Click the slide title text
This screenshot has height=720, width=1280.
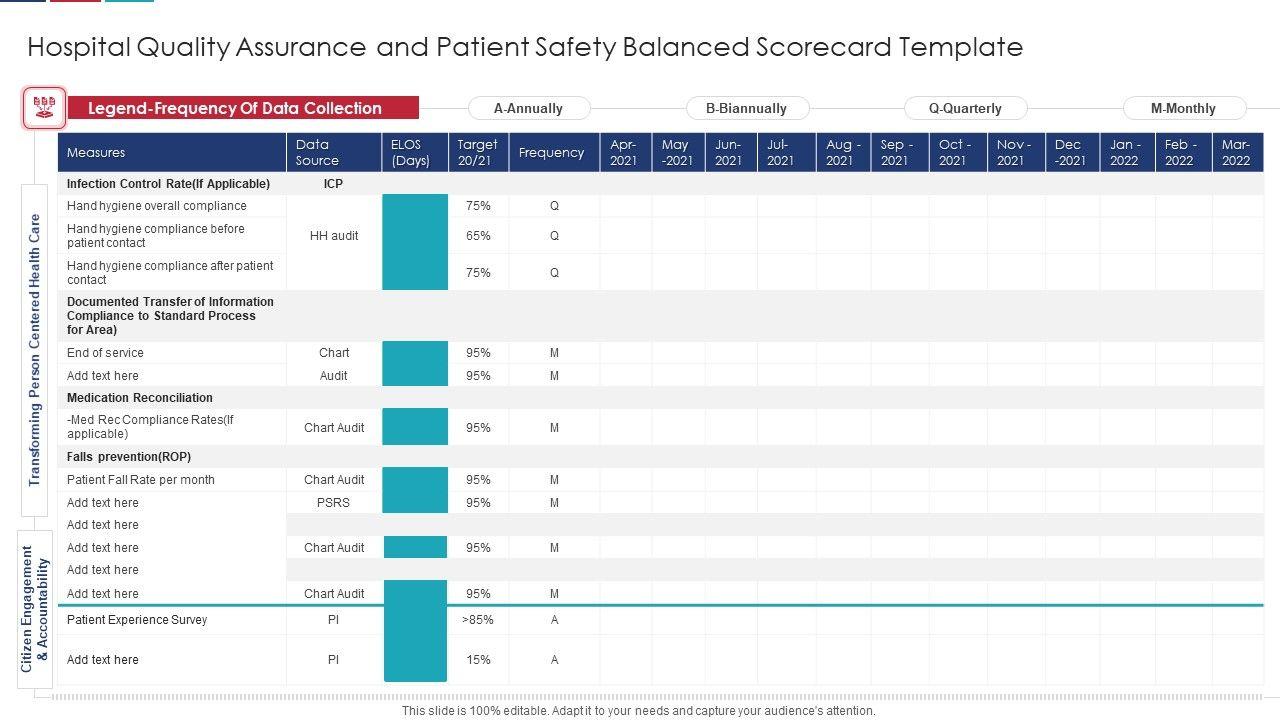tap(525, 47)
